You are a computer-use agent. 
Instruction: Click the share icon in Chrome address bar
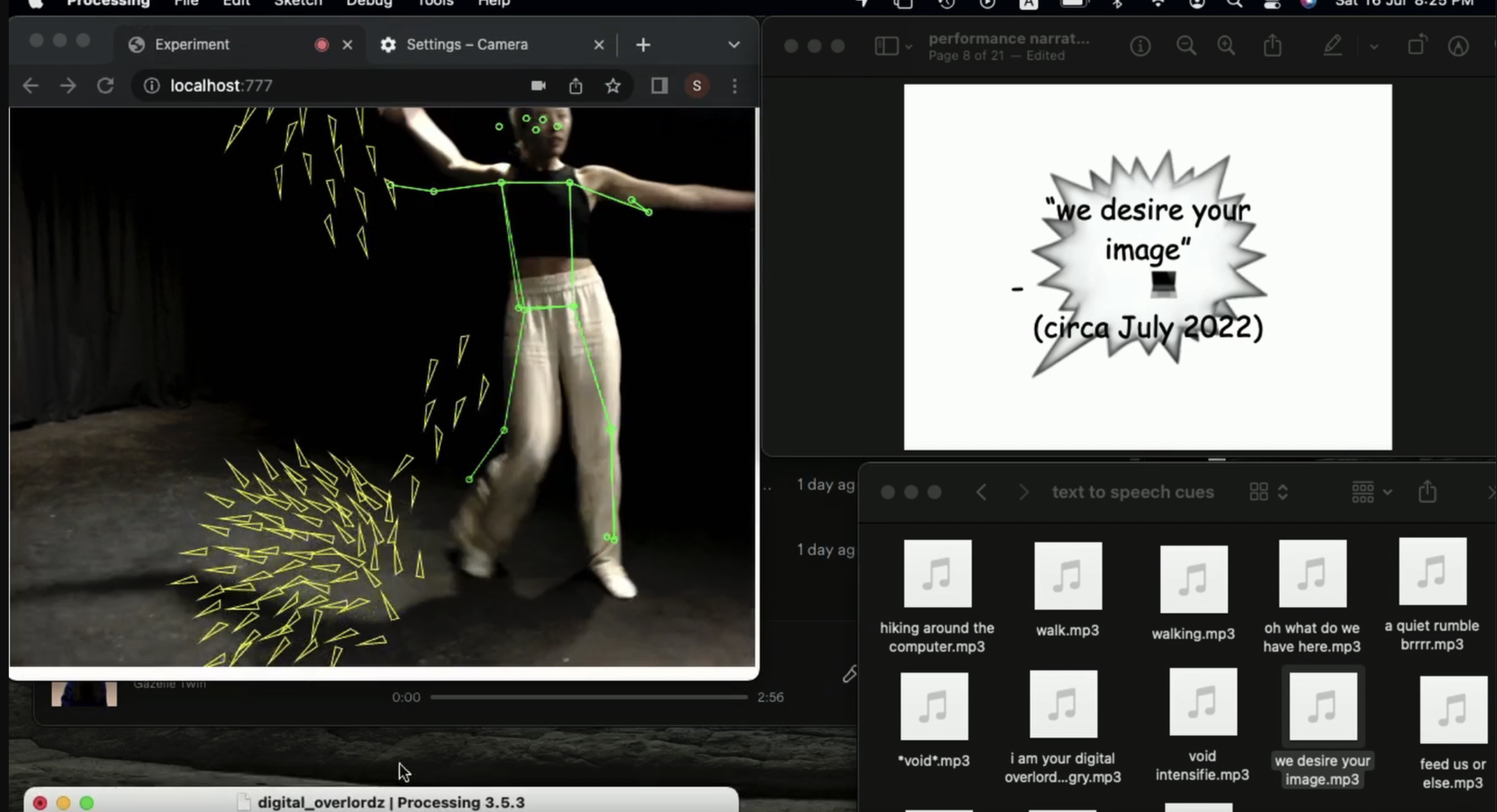(575, 86)
